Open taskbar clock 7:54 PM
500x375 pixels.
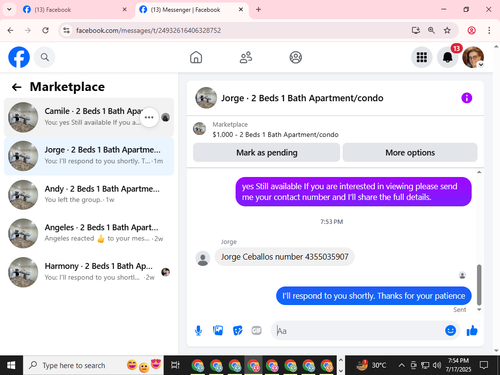458,365
